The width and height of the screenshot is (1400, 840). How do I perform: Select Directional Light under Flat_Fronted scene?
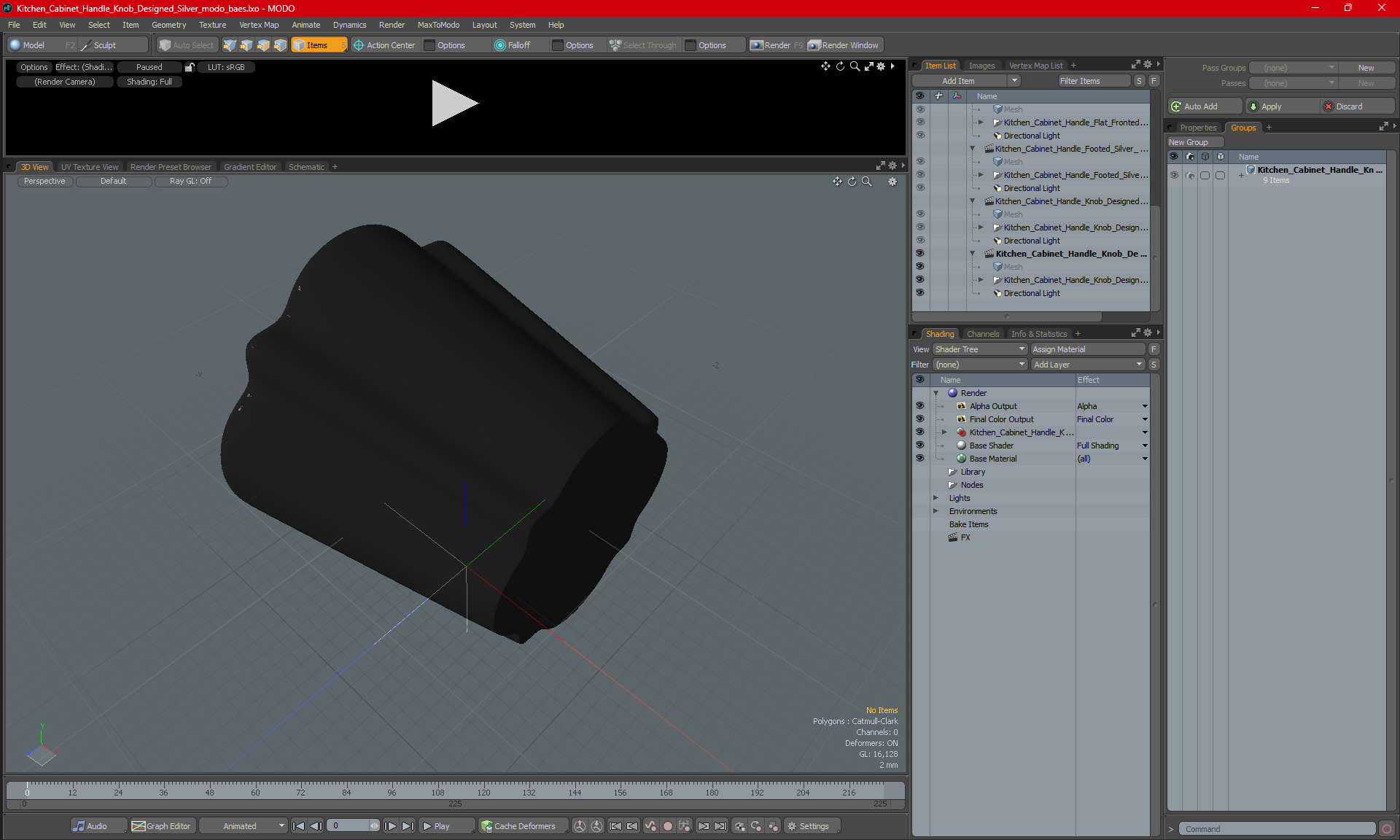pyautogui.click(x=1031, y=136)
